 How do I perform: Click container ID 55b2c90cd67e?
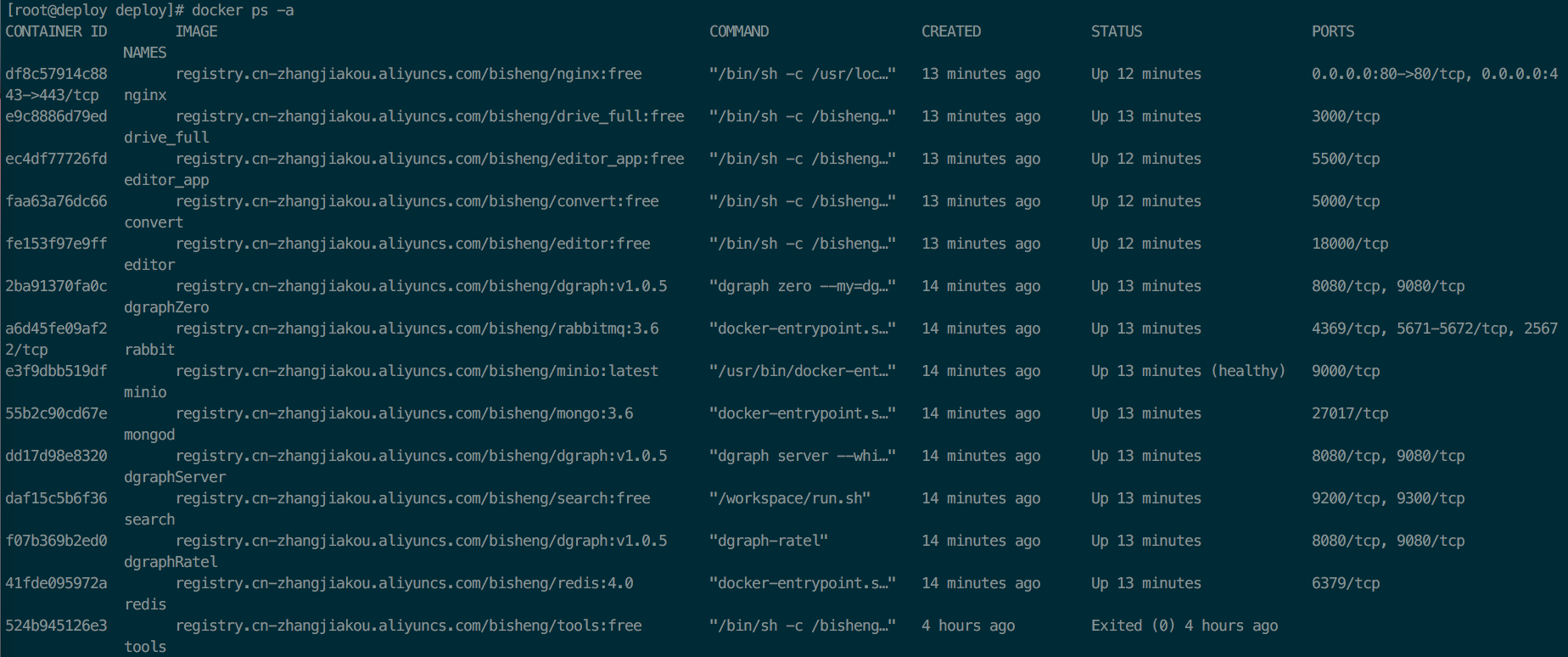(56, 413)
